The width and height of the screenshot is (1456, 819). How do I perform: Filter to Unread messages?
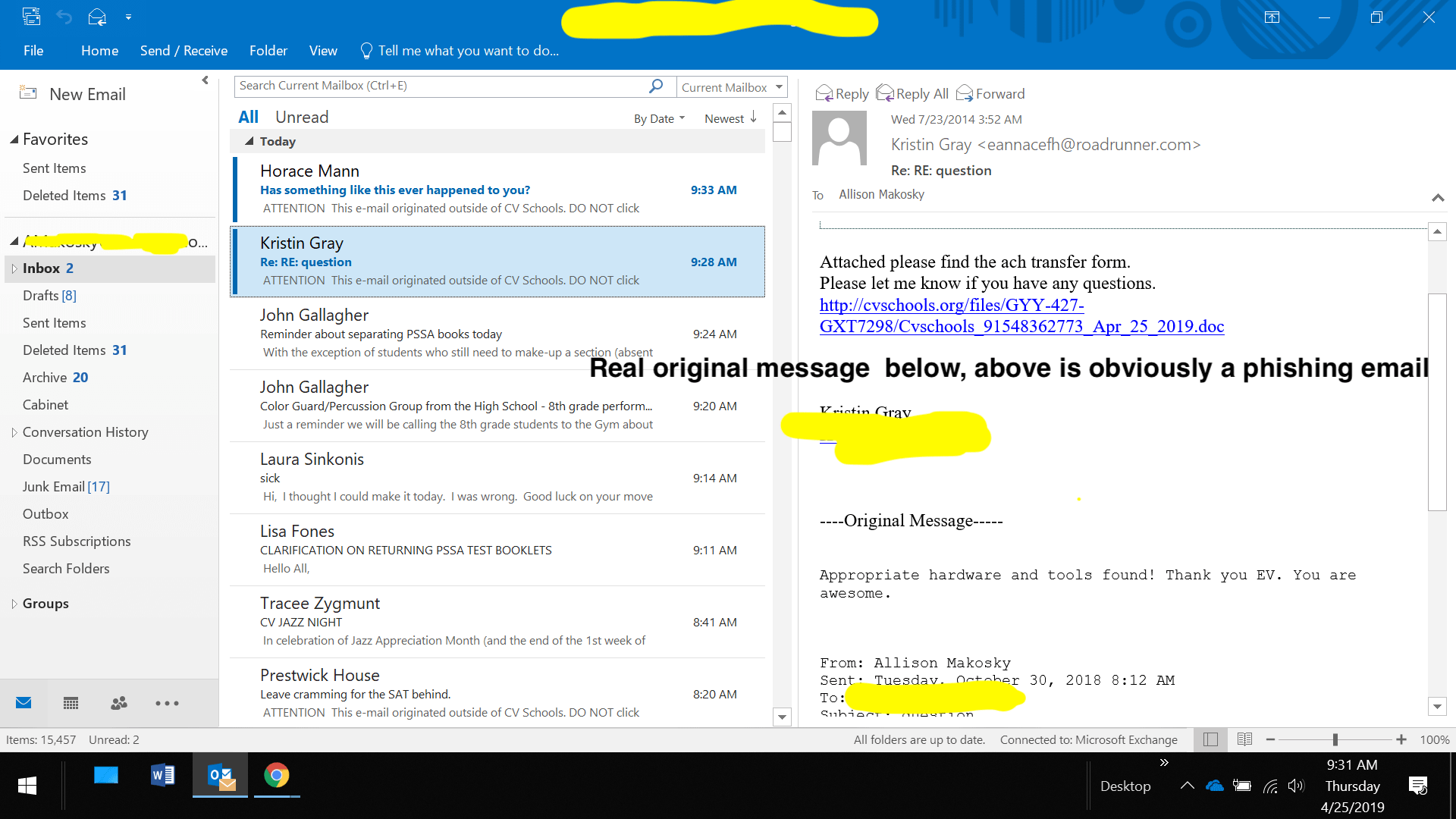pyautogui.click(x=302, y=118)
